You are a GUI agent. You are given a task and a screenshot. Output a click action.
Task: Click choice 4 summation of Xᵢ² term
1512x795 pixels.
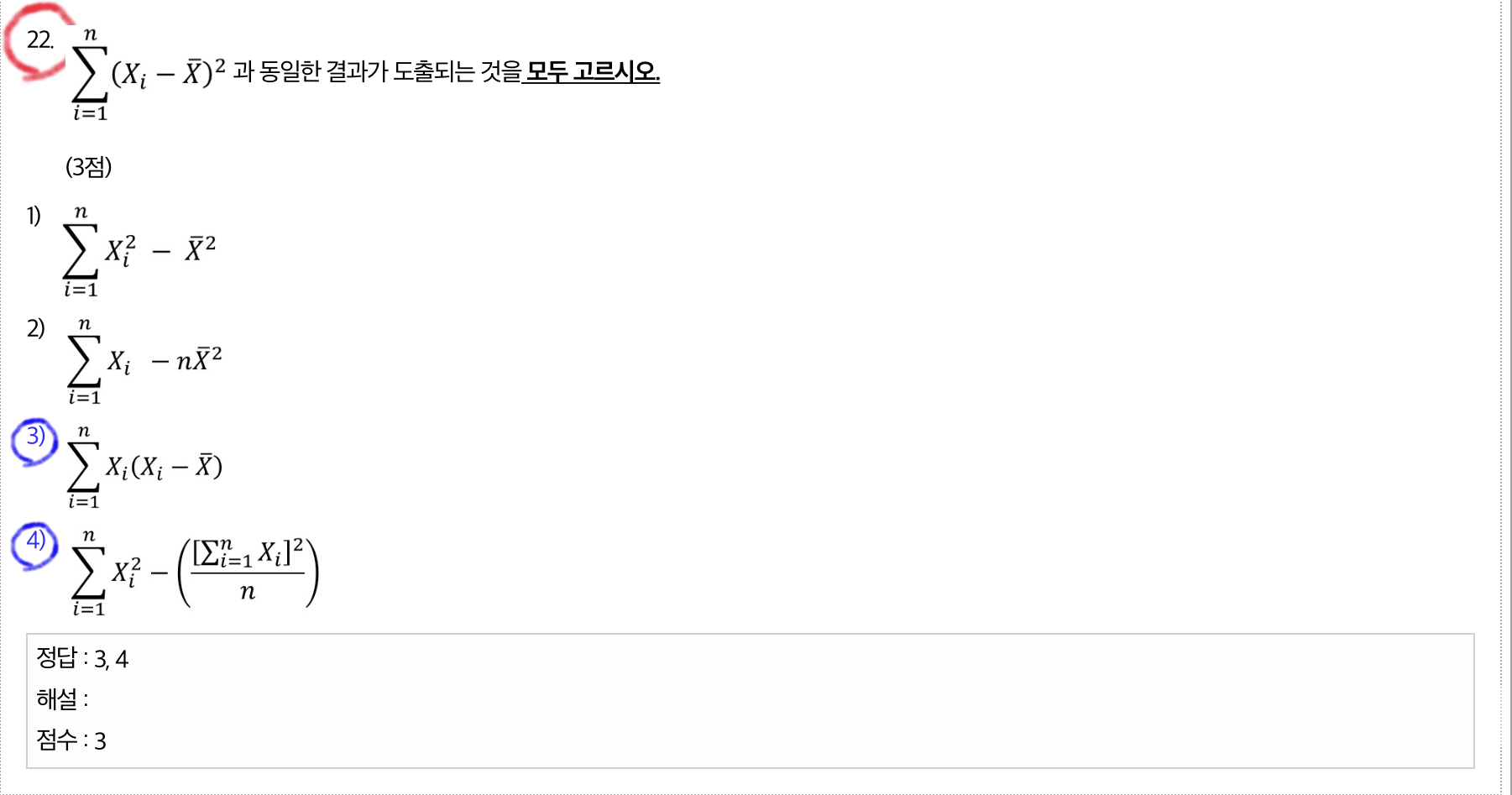click(x=105, y=573)
